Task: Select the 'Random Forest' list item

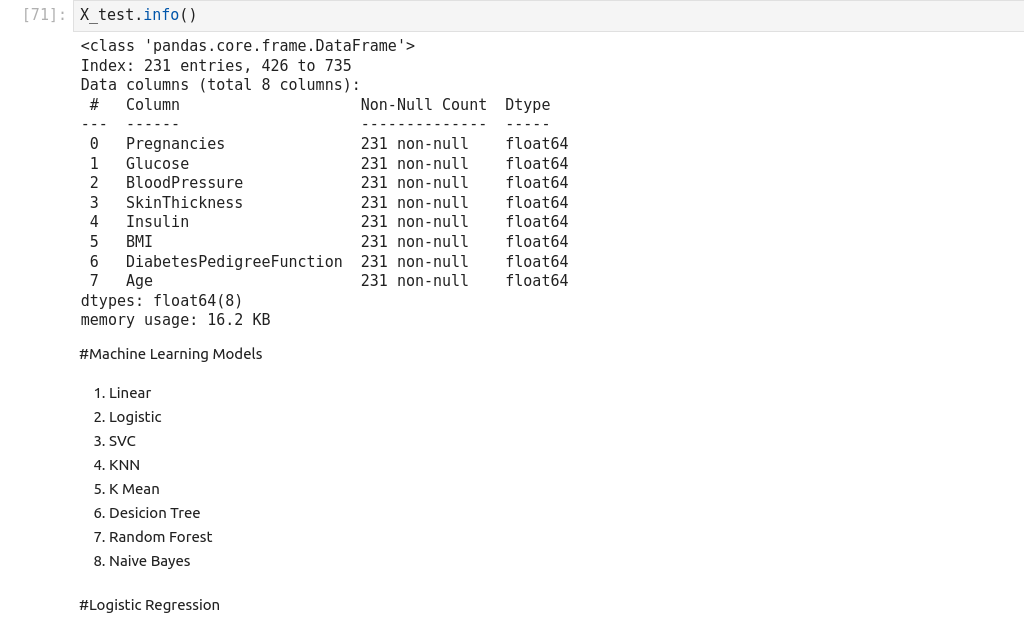Action: click(160, 537)
